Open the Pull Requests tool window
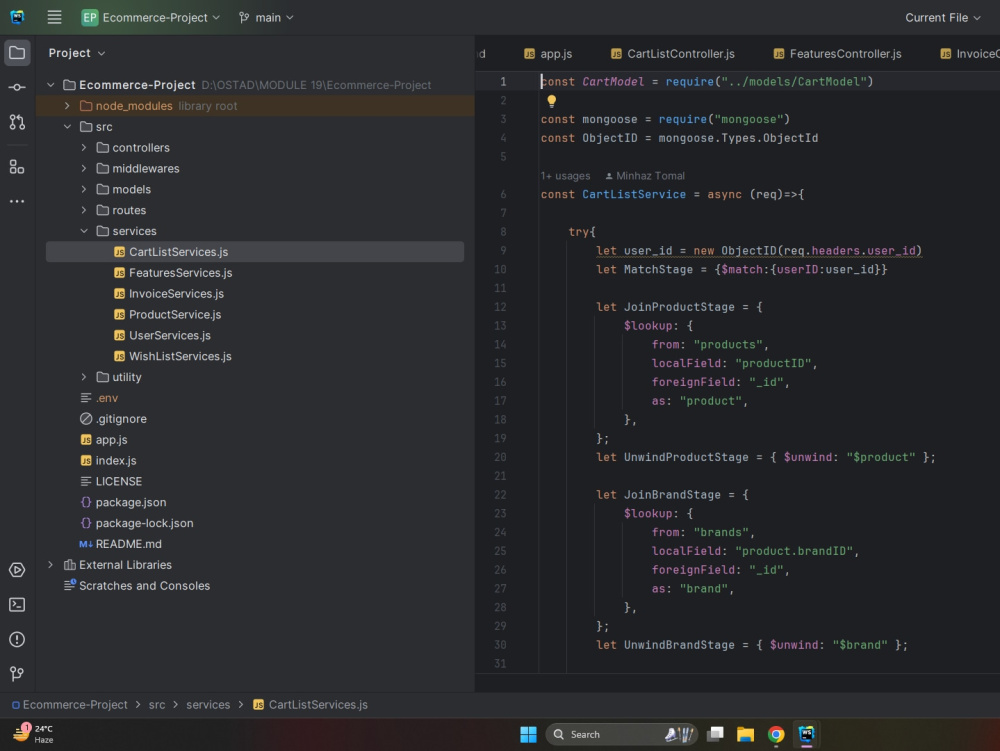 pyautogui.click(x=17, y=122)
